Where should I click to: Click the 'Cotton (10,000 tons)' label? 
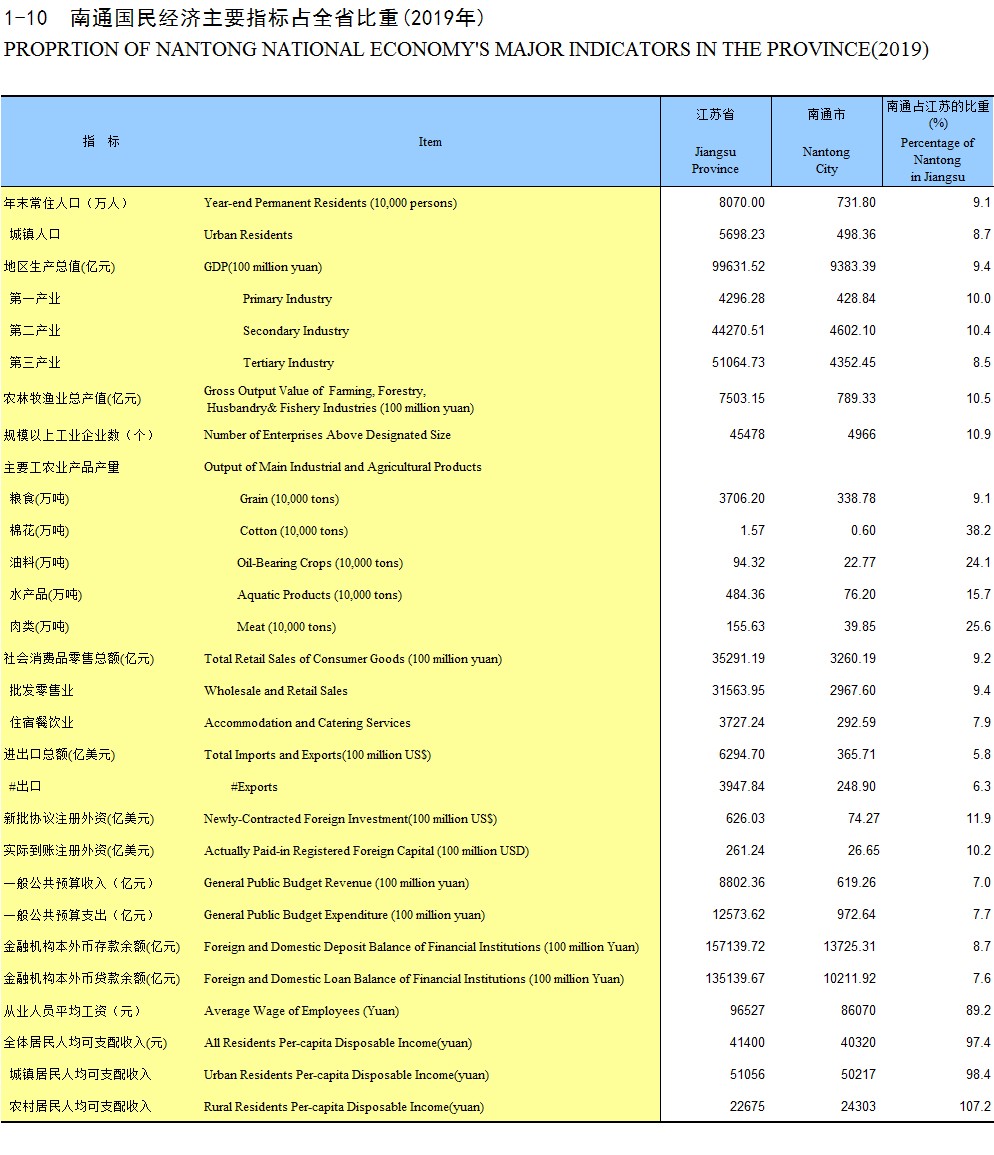[x=293, y=531]
